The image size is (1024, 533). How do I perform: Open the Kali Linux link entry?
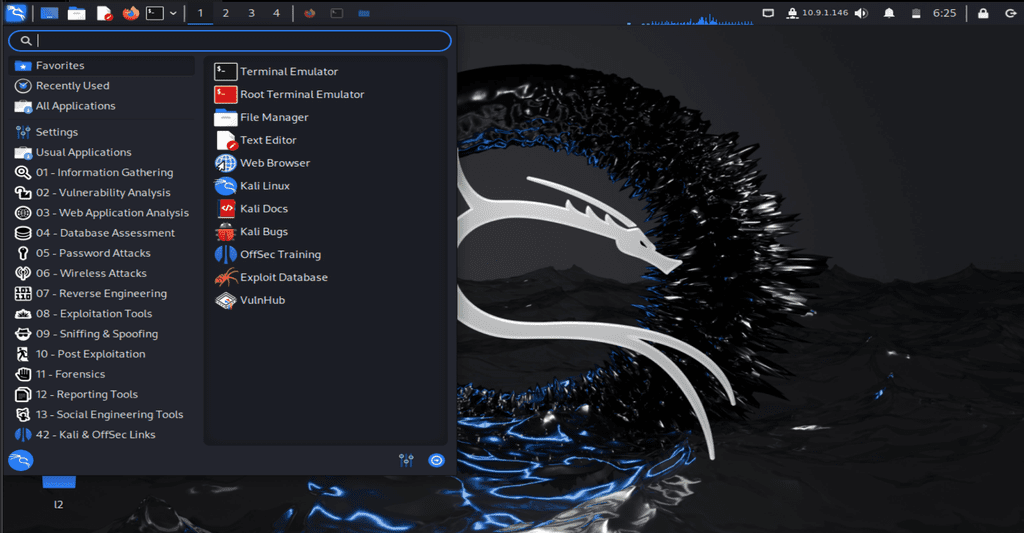[x=327, y=186]
